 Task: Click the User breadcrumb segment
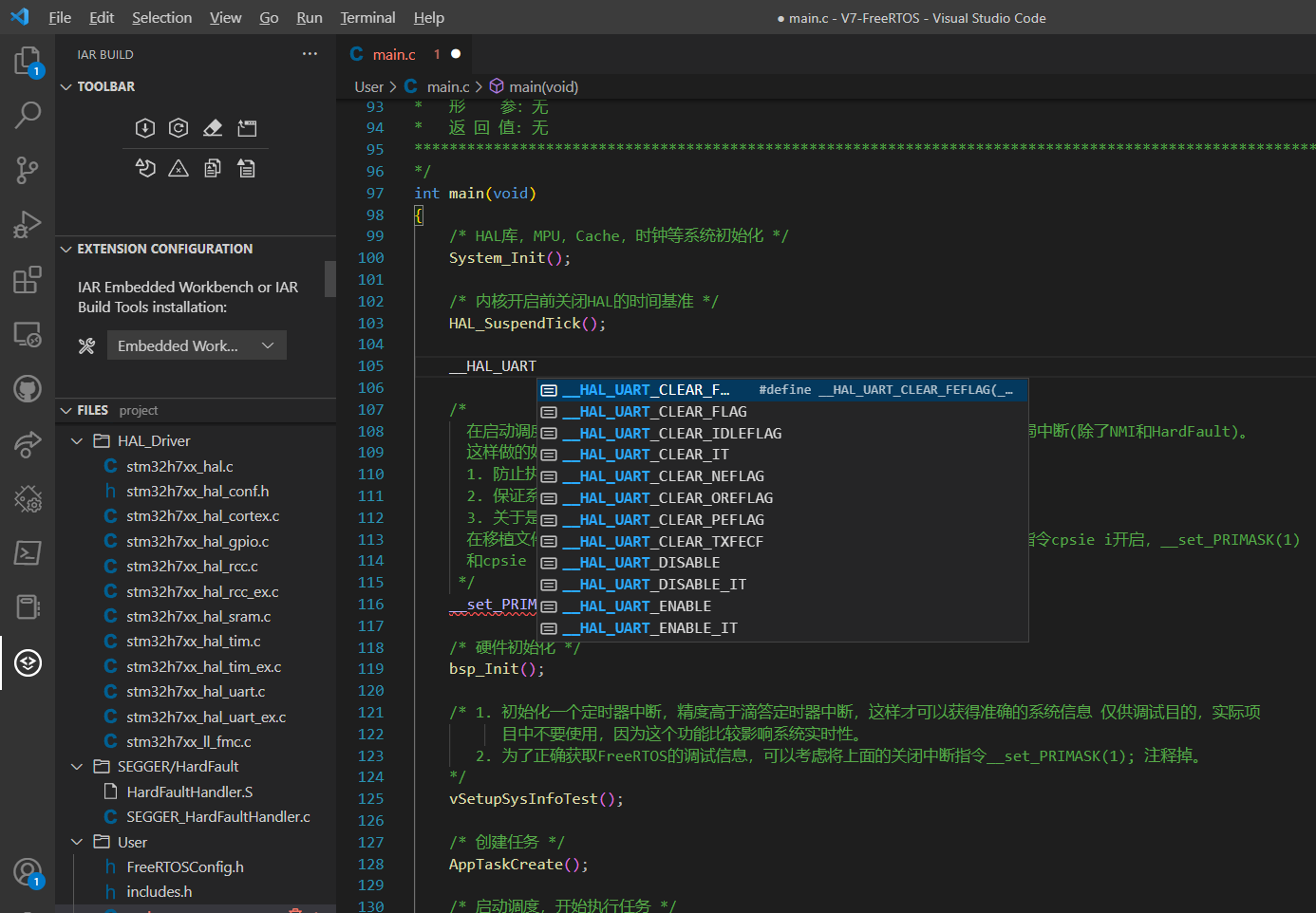tap(368, 86)
